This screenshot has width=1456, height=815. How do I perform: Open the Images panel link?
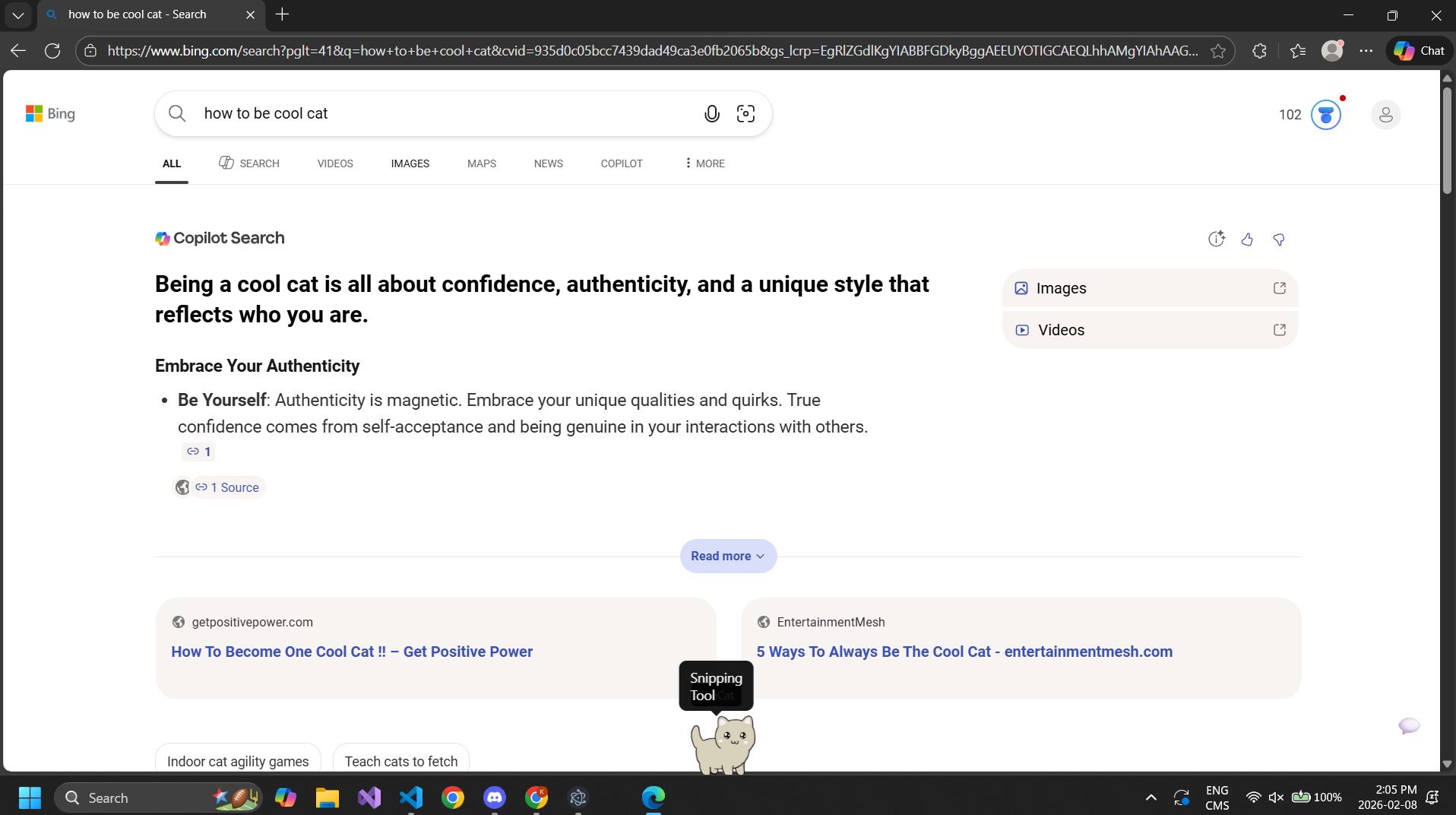pyautogui.click(x=1151, y=288)
